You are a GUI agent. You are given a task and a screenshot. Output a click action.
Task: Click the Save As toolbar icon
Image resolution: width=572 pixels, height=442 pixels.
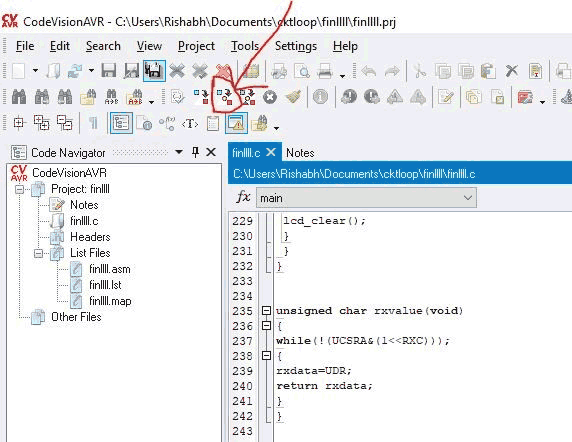coord(131,71)
